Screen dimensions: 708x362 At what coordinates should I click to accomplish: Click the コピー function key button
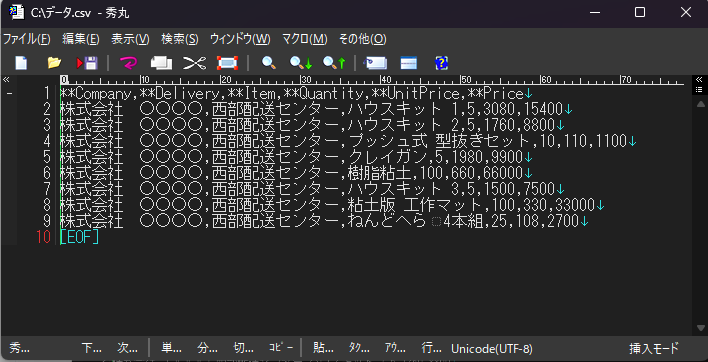click(x=281, y=348)
